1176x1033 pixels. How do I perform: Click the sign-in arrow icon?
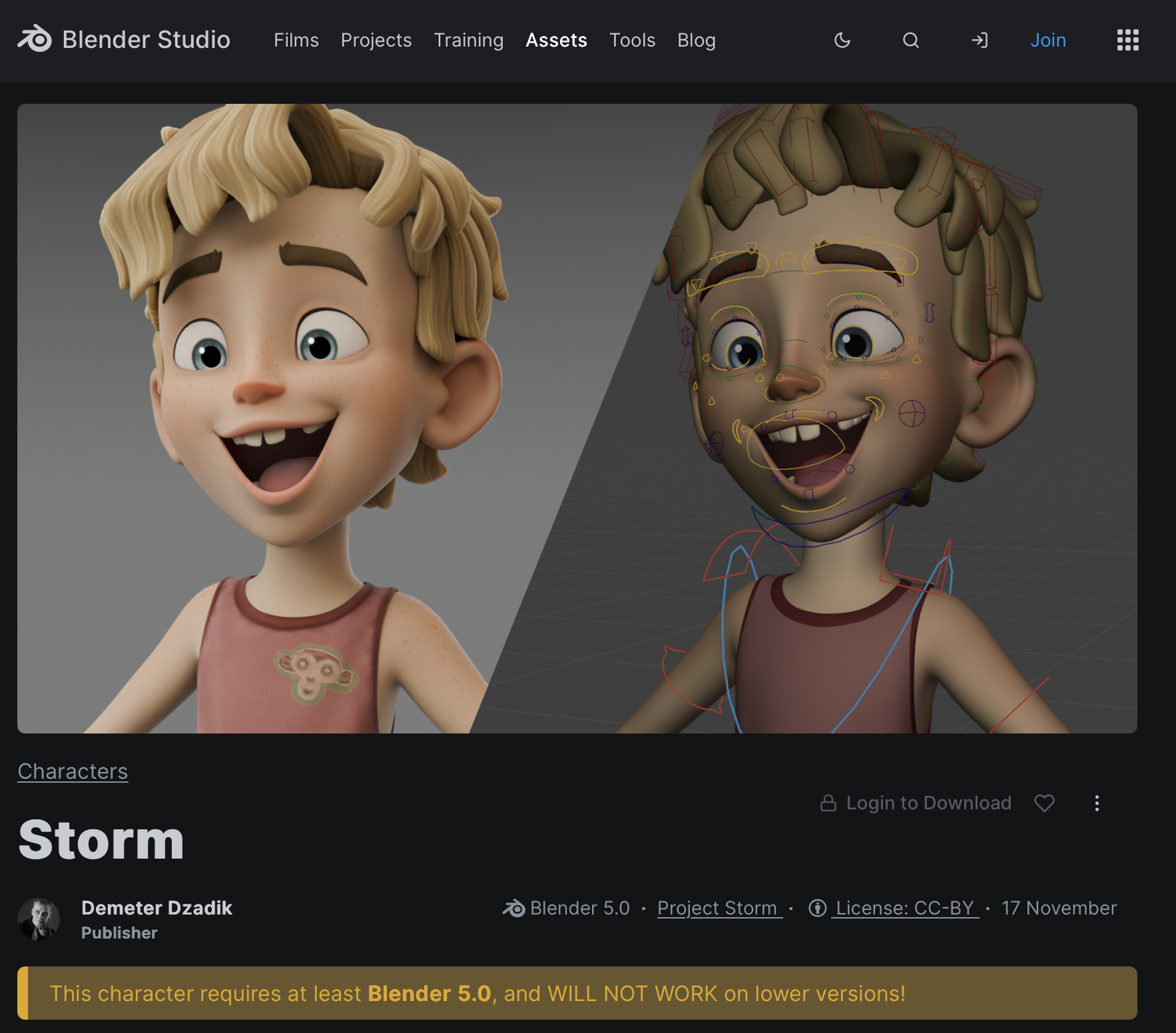[980, 41]
